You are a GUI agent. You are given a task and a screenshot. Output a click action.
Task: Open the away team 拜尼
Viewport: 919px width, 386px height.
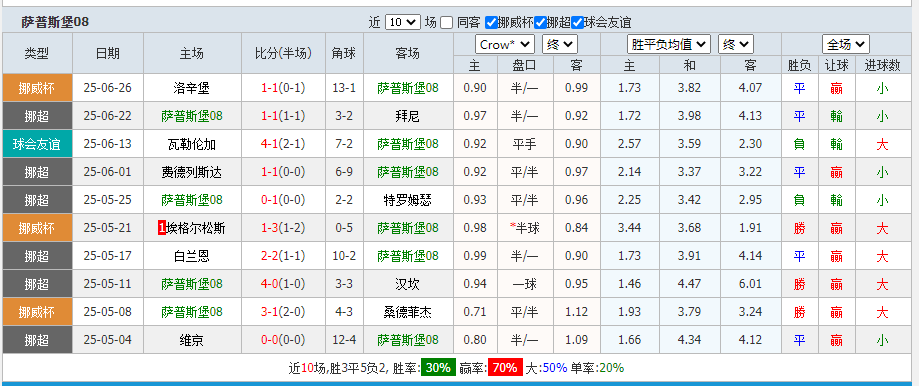point(408,117)
